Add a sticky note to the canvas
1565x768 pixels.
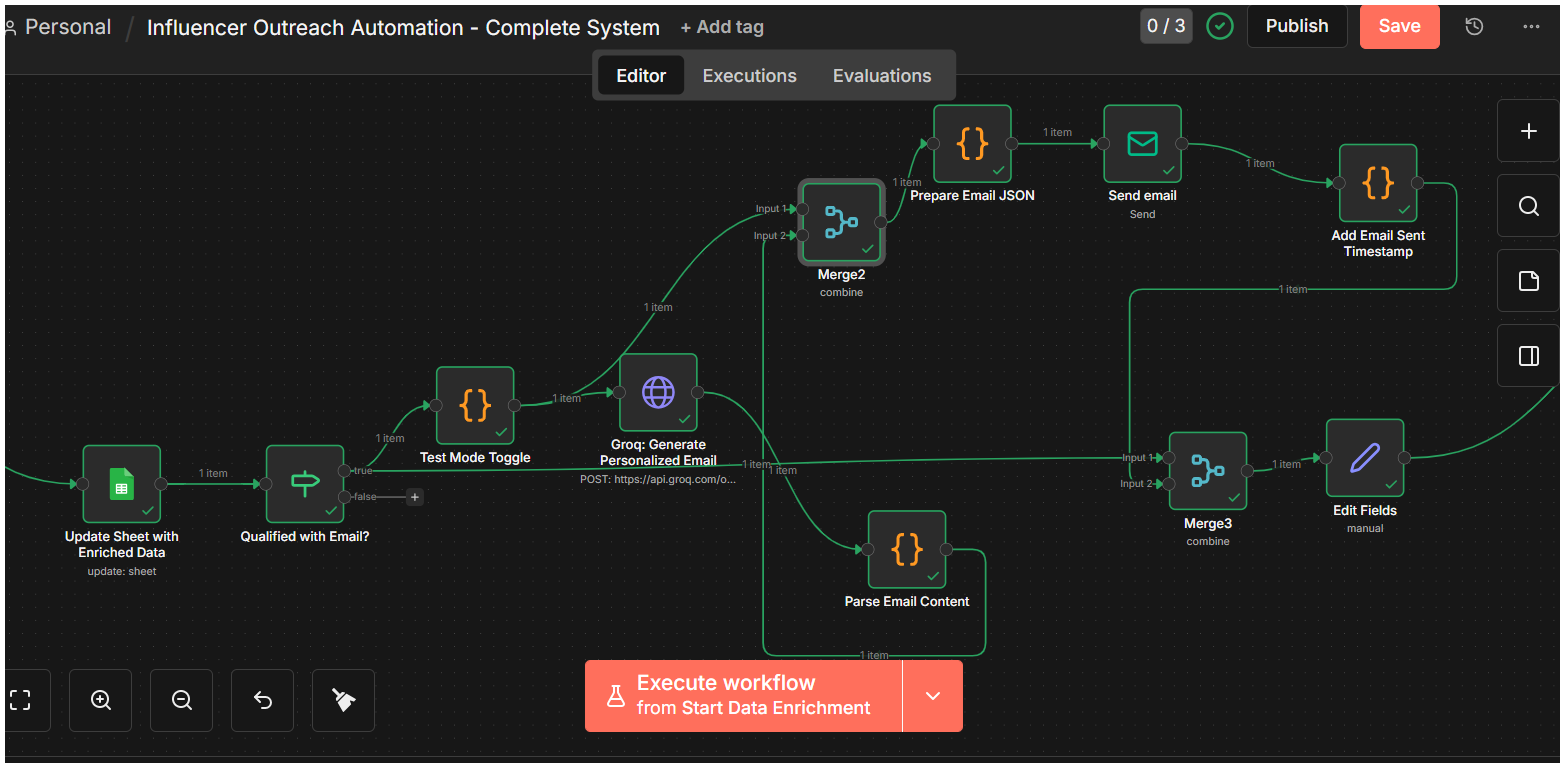tap(1528, 281)
